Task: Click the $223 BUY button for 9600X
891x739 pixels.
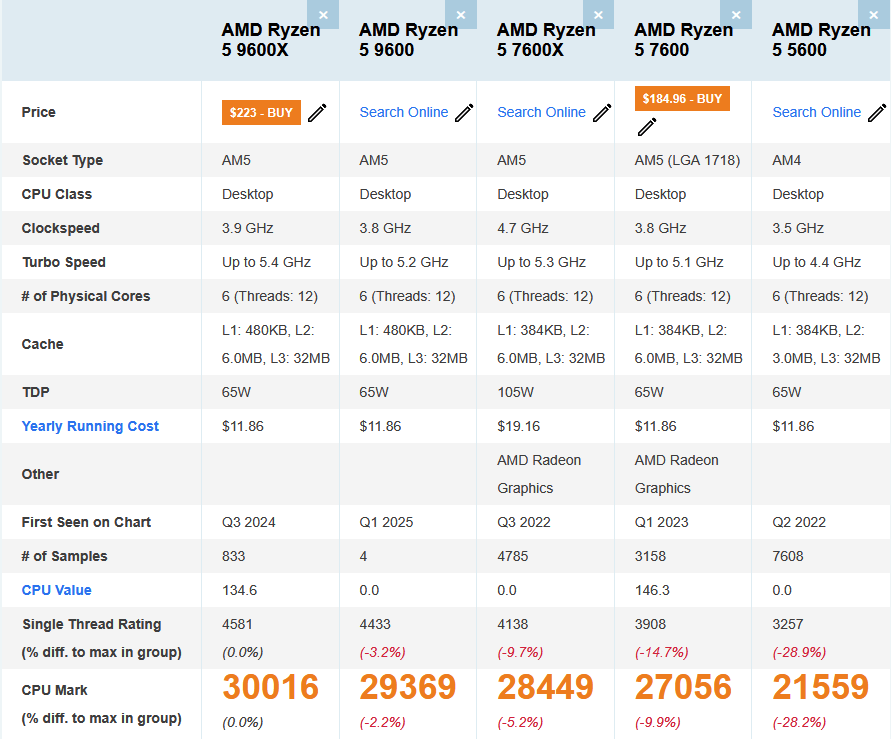Action: pyautogui.click(x=260, y=113)
